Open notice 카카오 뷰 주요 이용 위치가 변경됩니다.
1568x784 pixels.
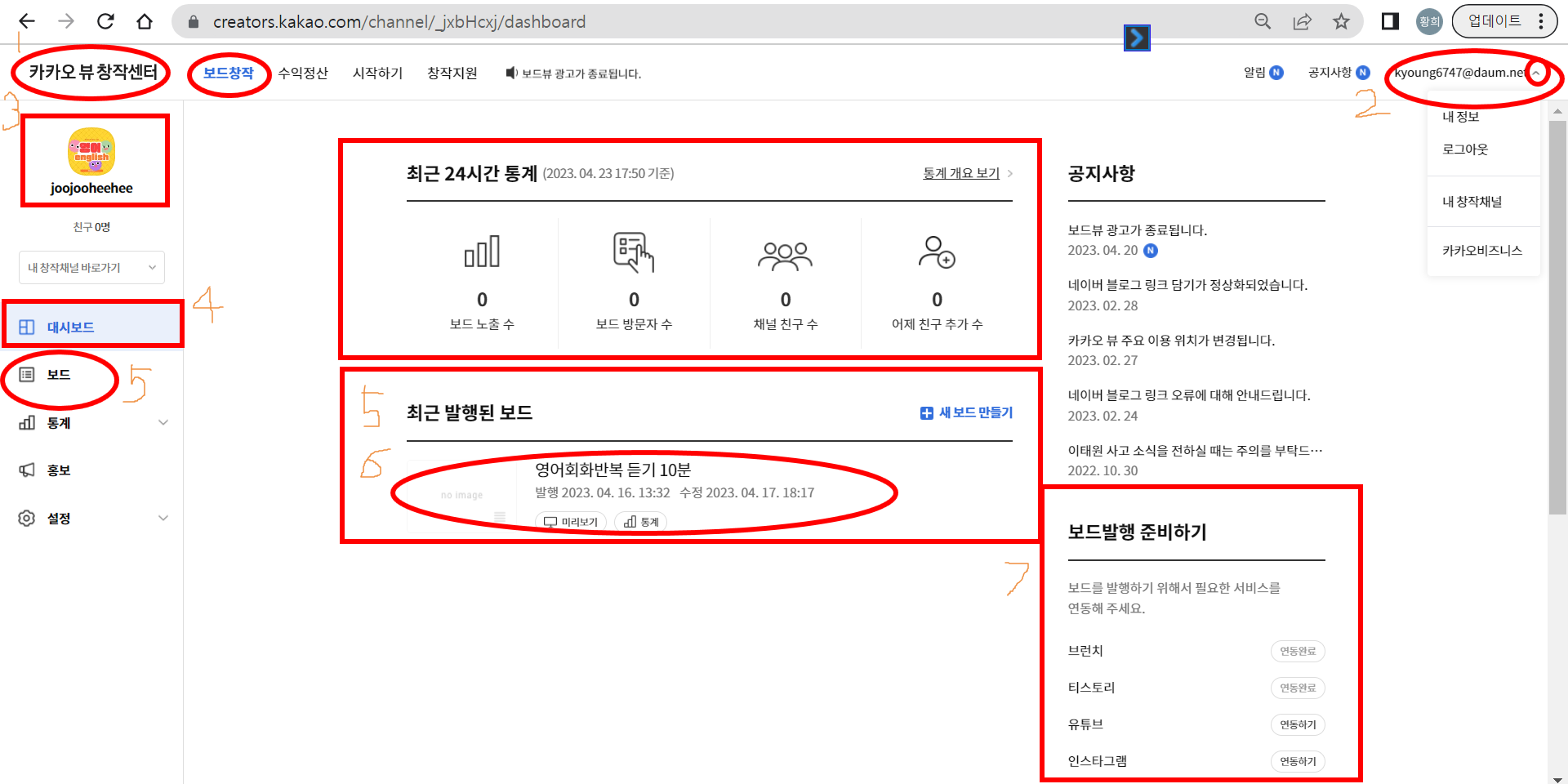click(1171, 341)
